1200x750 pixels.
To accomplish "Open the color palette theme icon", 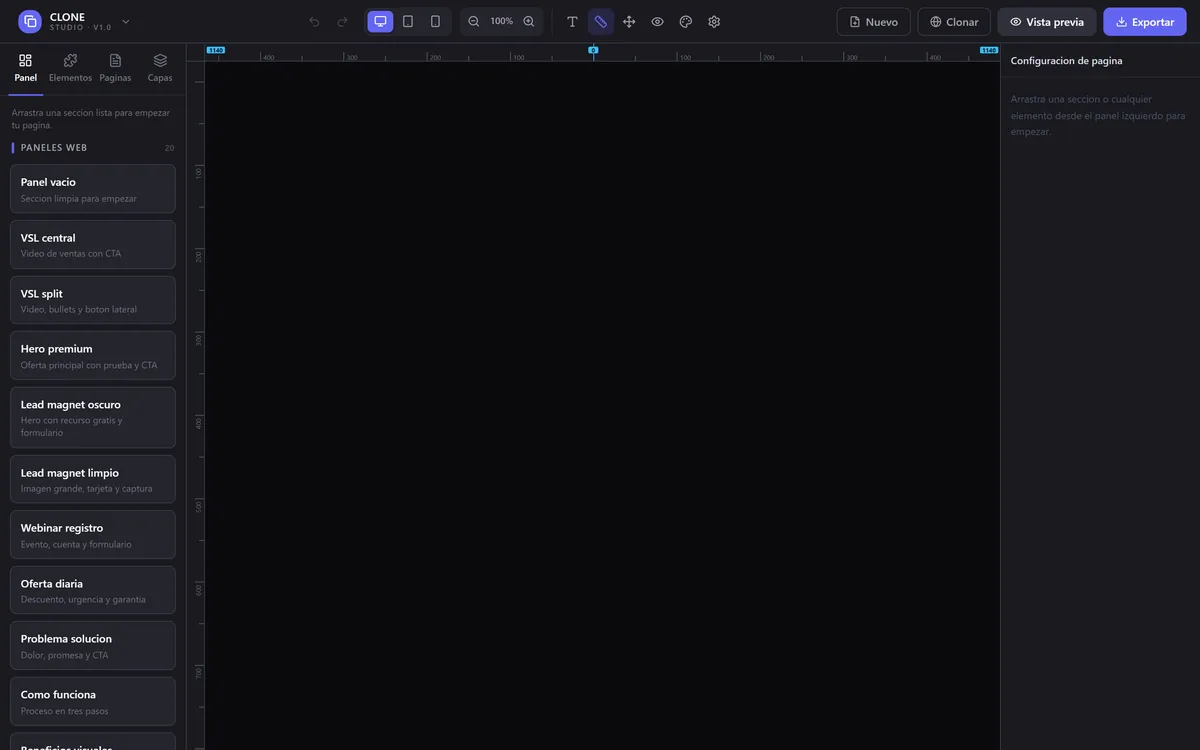I will pos(686,22).
